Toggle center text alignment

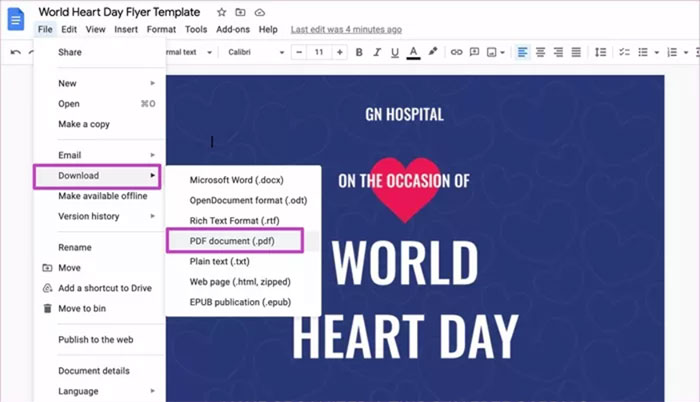point(541,52)
